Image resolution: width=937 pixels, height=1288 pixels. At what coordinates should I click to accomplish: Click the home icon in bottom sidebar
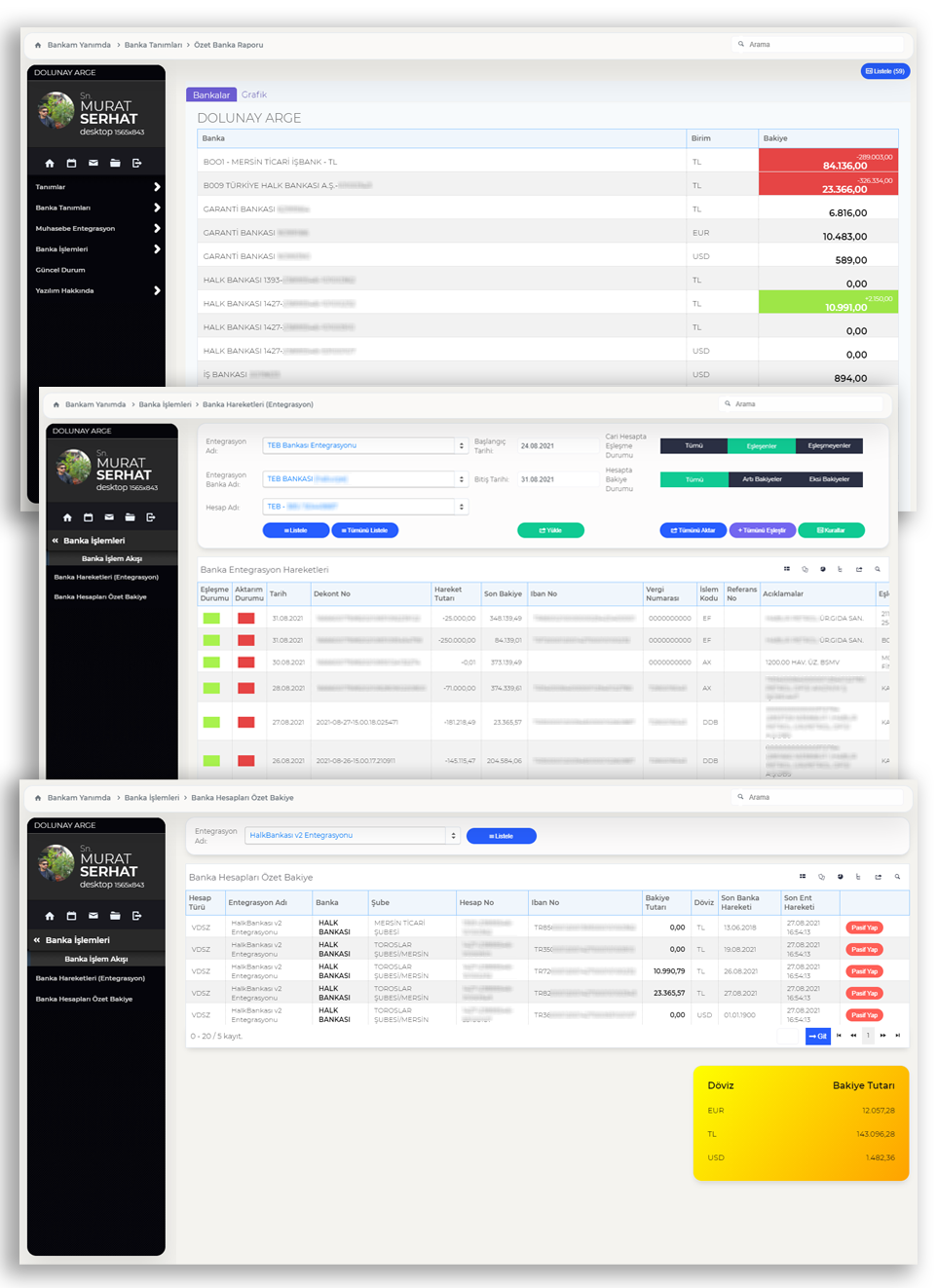tap(50, 916)
